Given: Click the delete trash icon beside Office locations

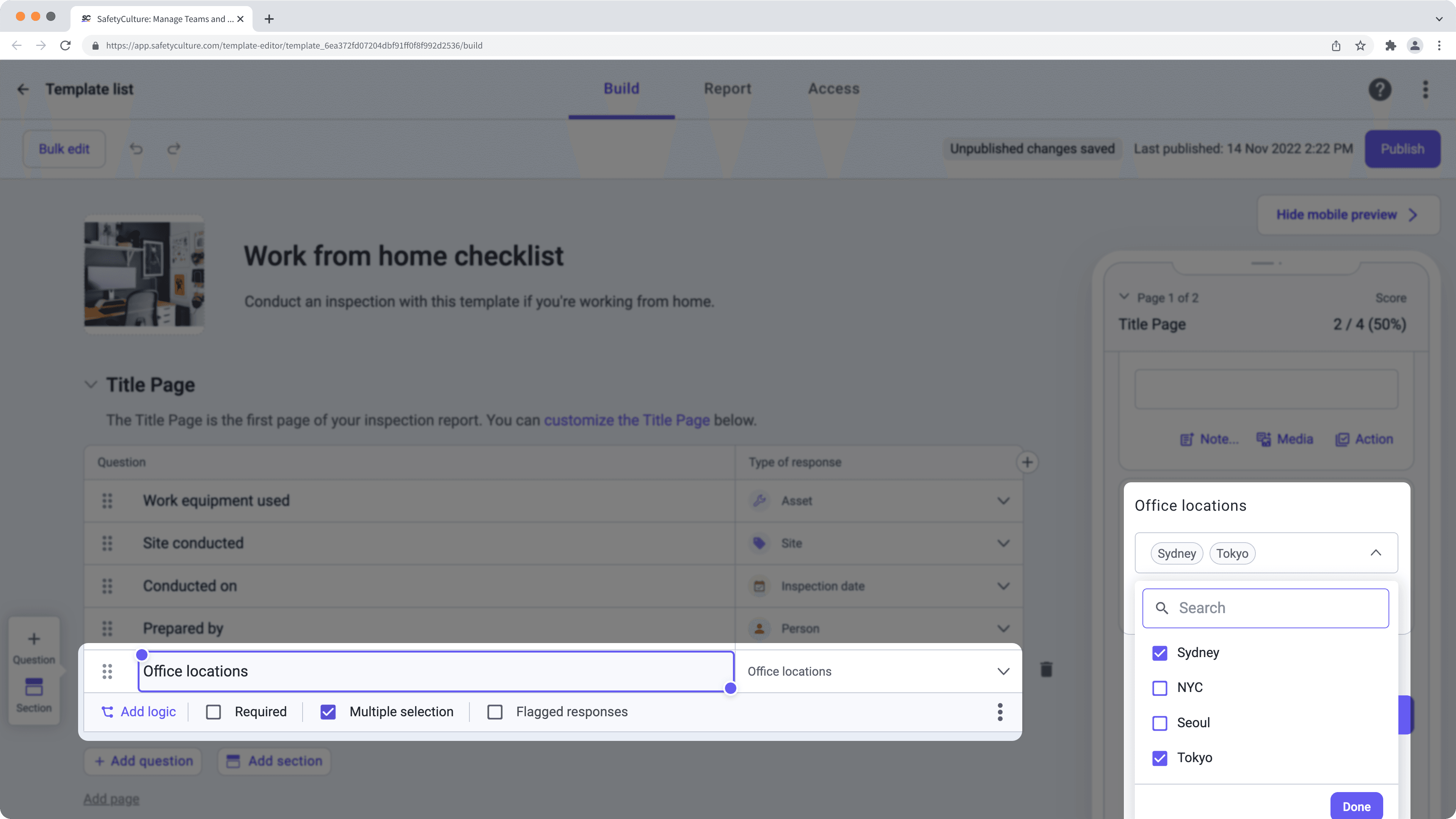Looking at the screenshot, I should pos(1046,670).
